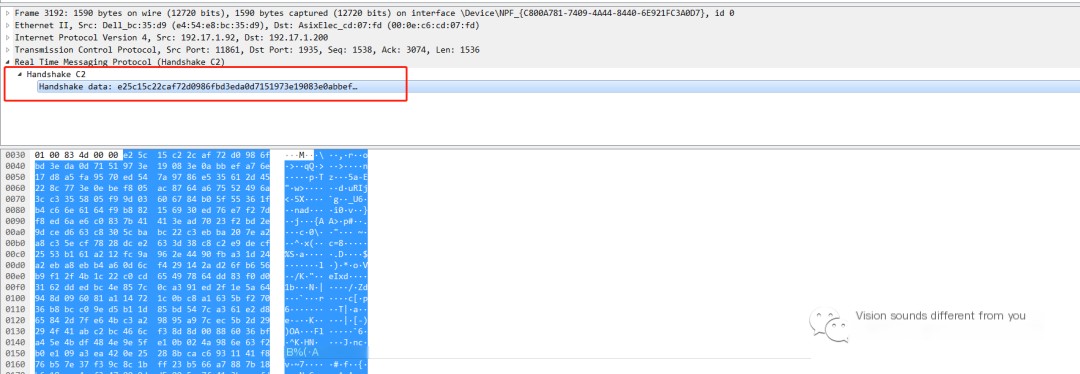Click hex offset 0030 row
The image size is (1080, 374).
(x=14, y=155)
